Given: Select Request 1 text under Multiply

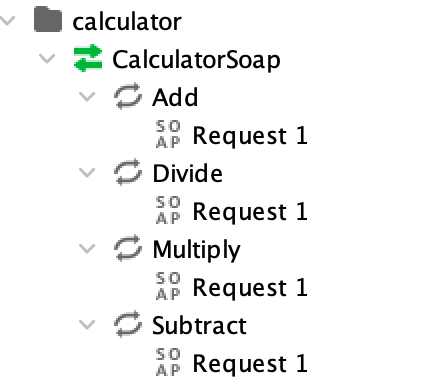Looking at the screenshot, I should (250, 287).
